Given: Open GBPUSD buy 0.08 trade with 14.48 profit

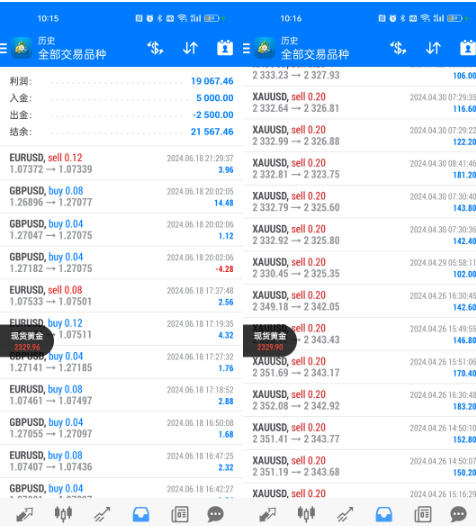Looking at the screenshot, I should click(121, 197).
